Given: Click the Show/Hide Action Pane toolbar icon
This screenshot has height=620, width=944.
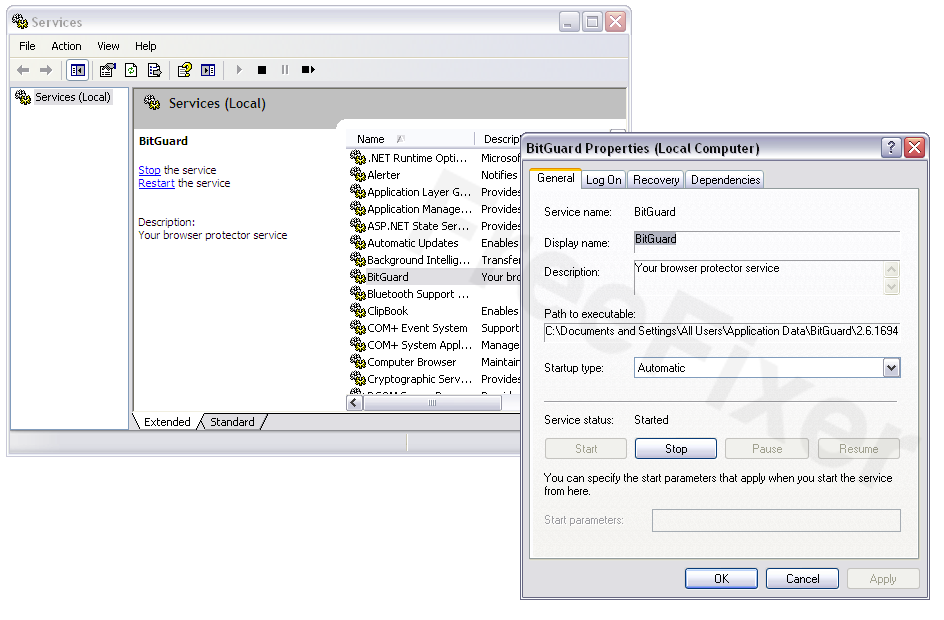Looking at the screenshot, I should [x=208, y=70].
